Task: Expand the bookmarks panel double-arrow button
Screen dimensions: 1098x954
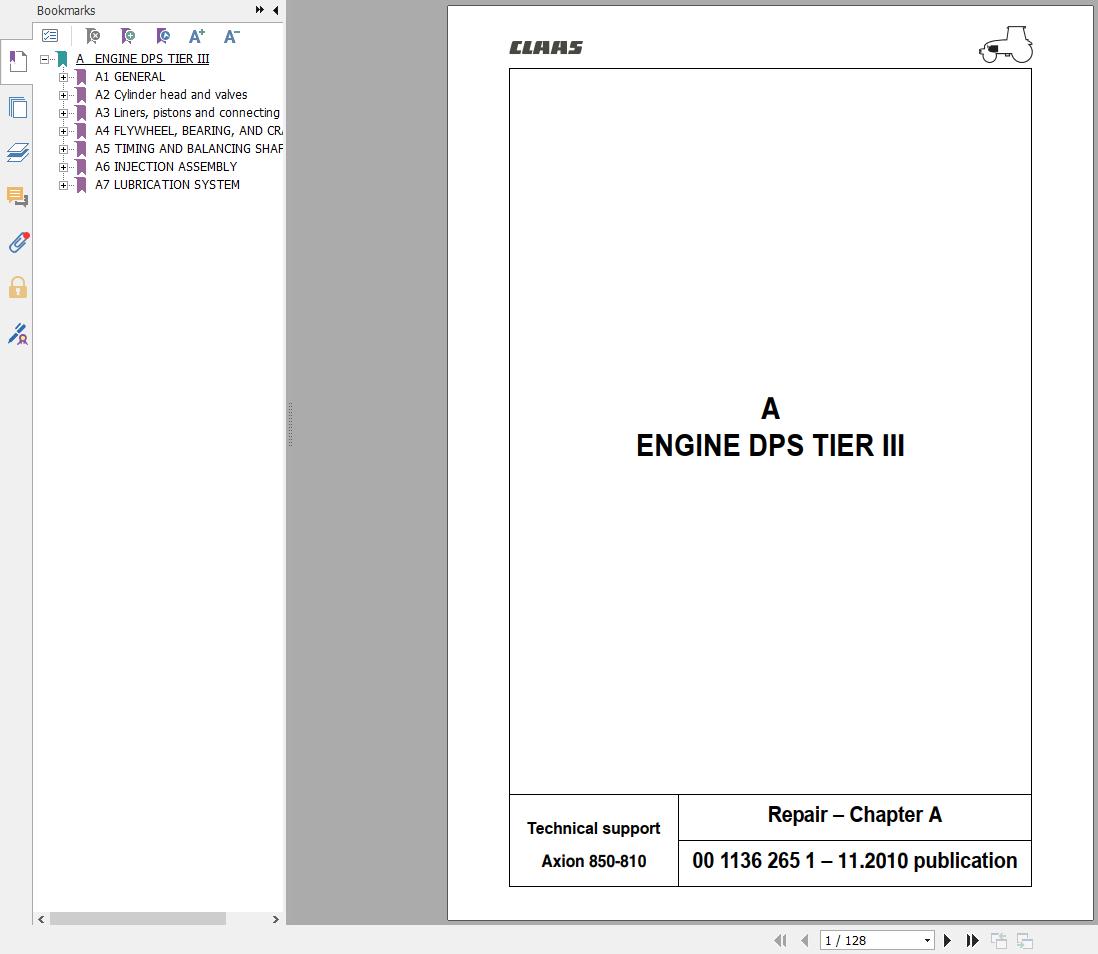Action: [x=260, y=10]
